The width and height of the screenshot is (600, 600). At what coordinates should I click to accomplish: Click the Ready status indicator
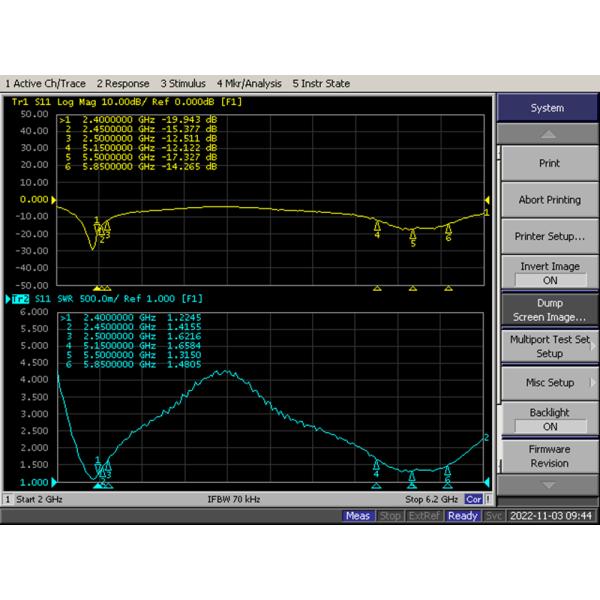click(463, 516)
